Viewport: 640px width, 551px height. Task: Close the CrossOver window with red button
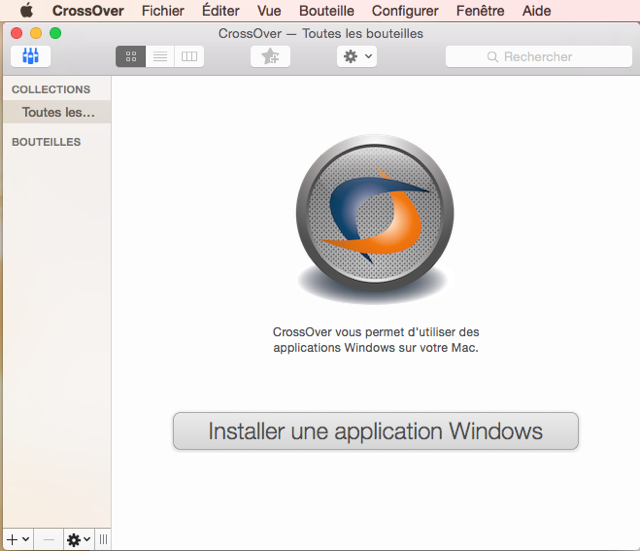(x=16, y=33)
